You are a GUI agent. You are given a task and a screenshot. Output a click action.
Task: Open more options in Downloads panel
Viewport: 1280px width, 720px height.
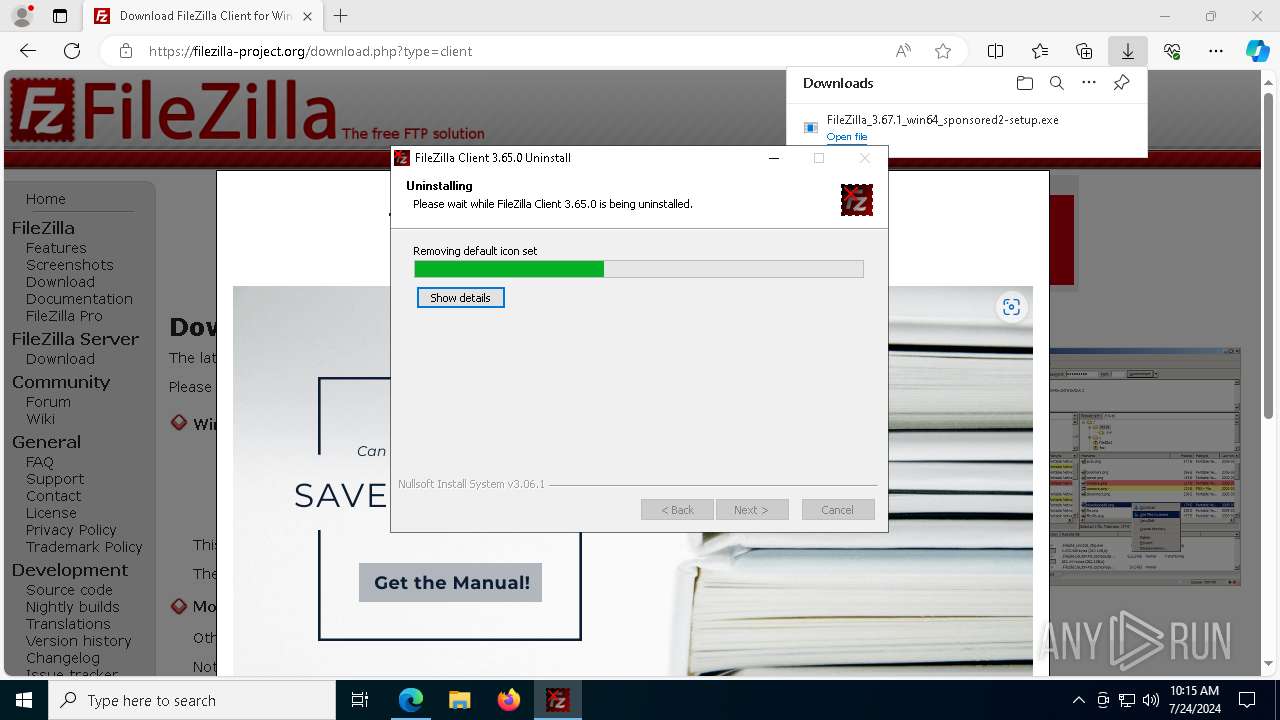tap(1089, 83)
